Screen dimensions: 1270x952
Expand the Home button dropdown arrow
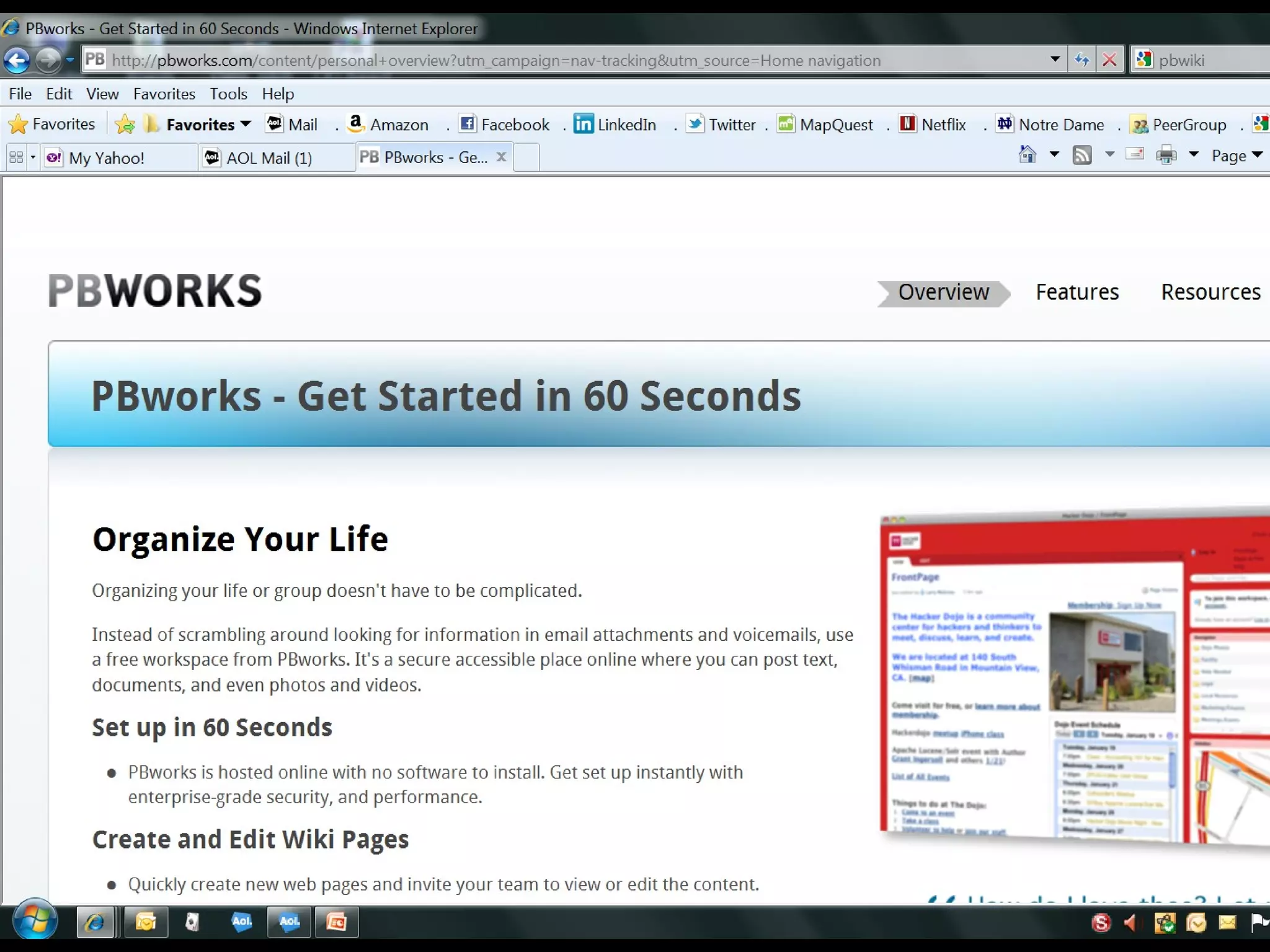[x=1054, y=154]
